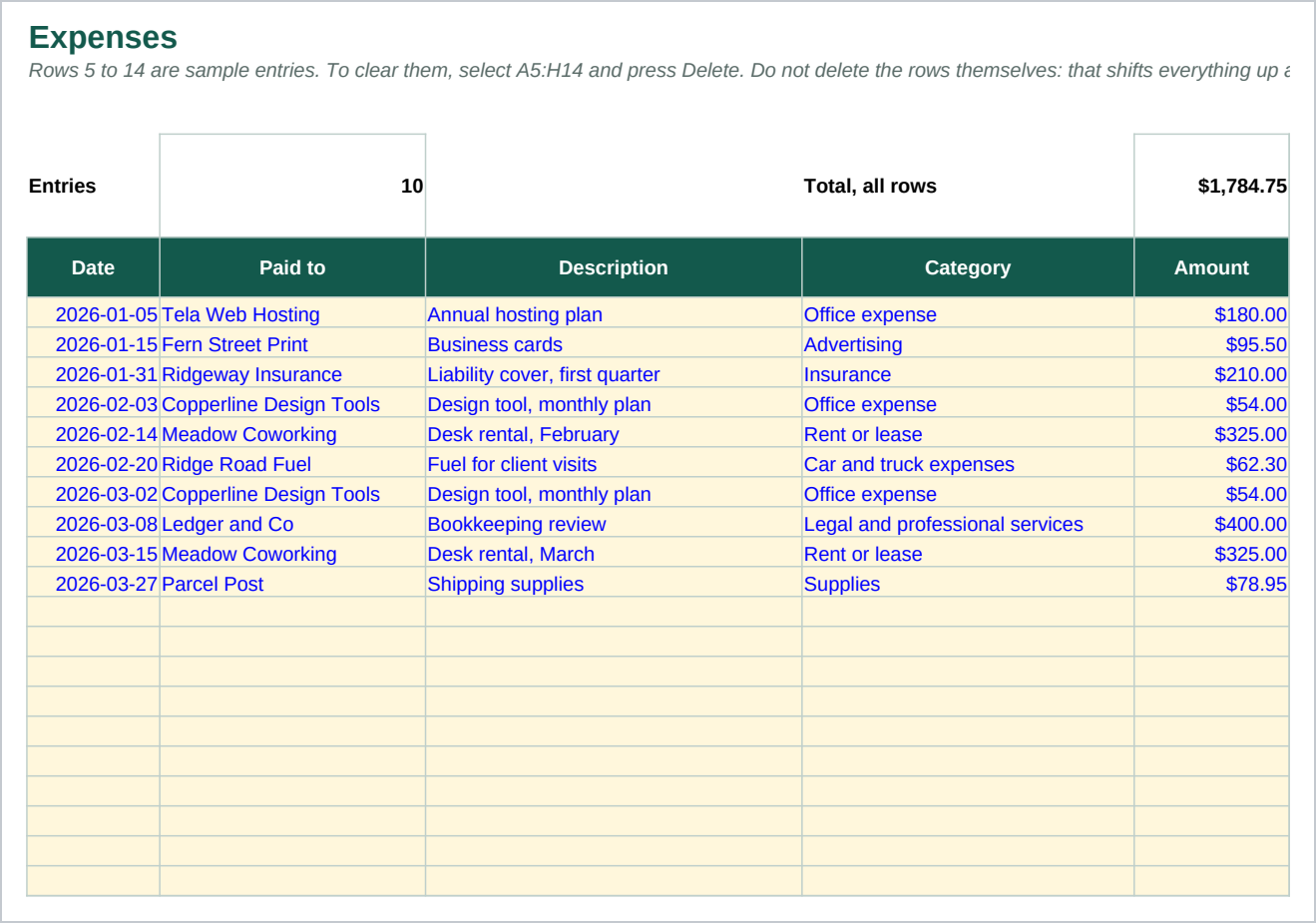Viewport: 1316px width, 923px height.
Task: Select the Ridgeway Insurance cell
Action: pyautogui.click(x=292, y=374)
